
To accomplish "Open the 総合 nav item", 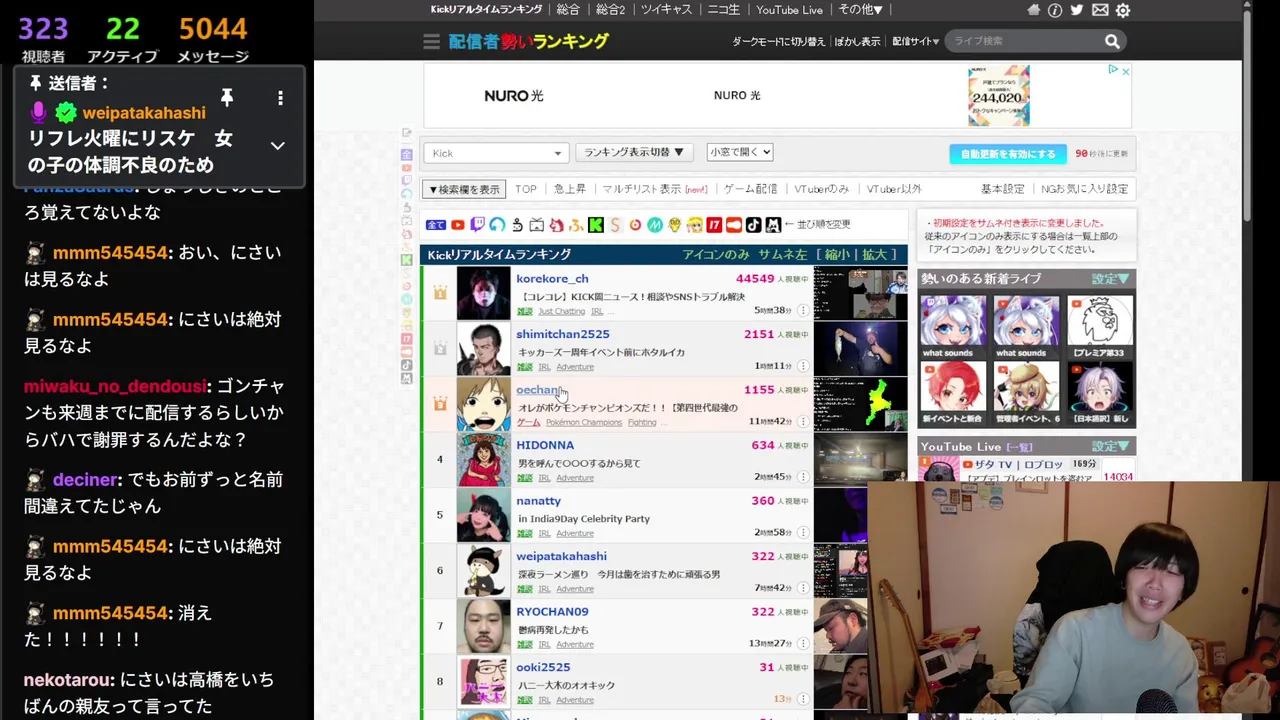I will (x=568, y=10).
